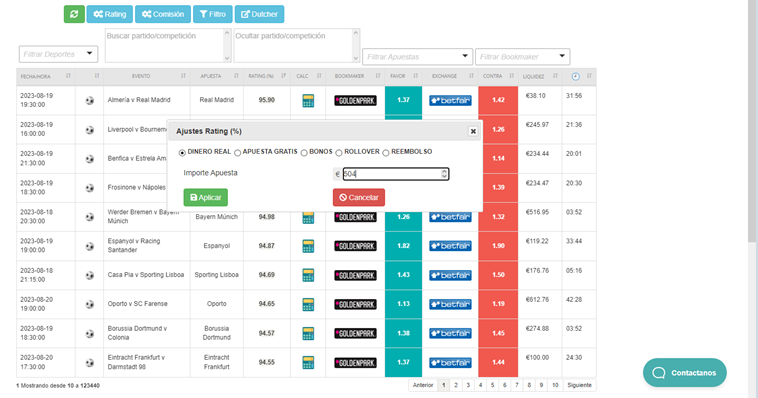The height and width of the screenshot is (398, 758).
Task: Click contra odds 1.90 for Espanyol match
Action: point(498,246)
